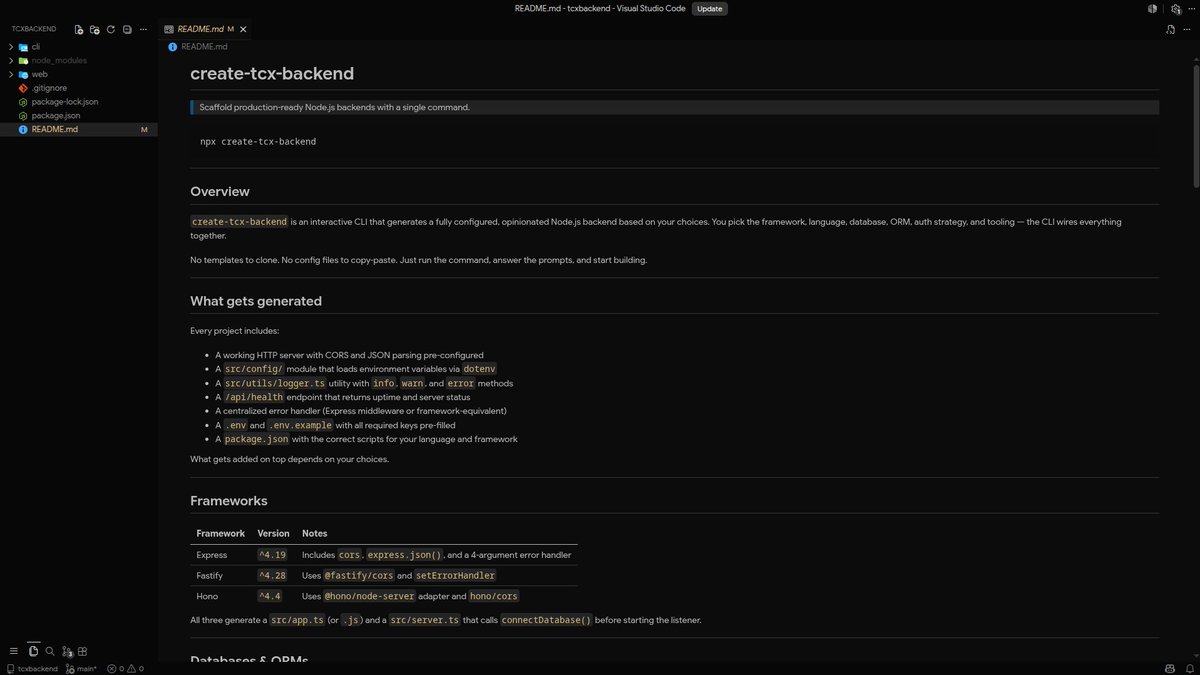1200x675 pixels.
Task: Click the New Folder icon in explorer header
Action: (94, 30)
